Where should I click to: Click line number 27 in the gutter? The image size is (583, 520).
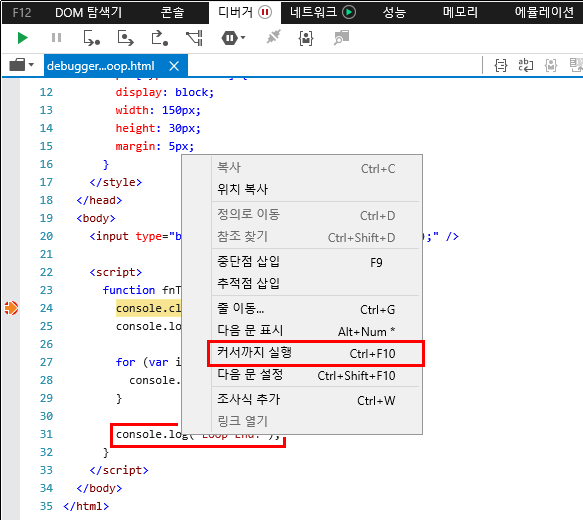46,362
